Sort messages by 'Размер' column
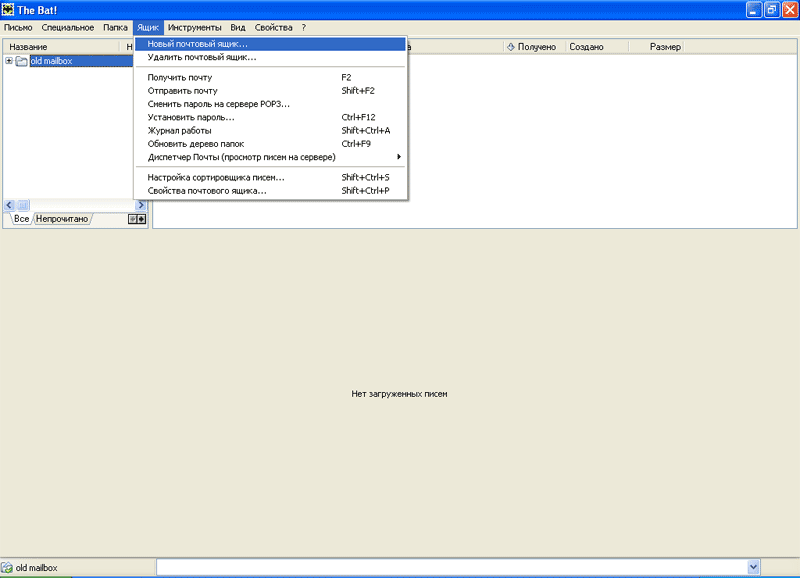Viewport: 800px width, 578px height. coord(656,47)
